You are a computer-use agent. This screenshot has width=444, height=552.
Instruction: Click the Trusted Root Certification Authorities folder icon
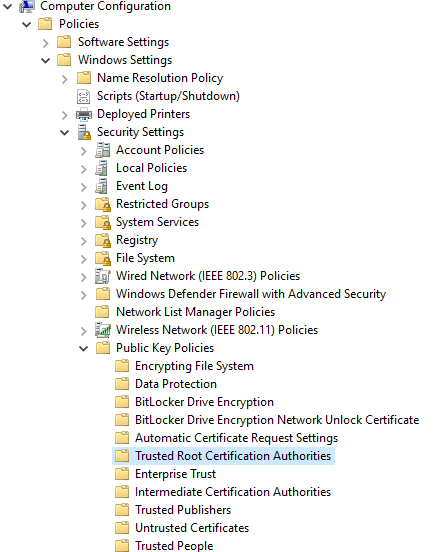coord(122,456)
